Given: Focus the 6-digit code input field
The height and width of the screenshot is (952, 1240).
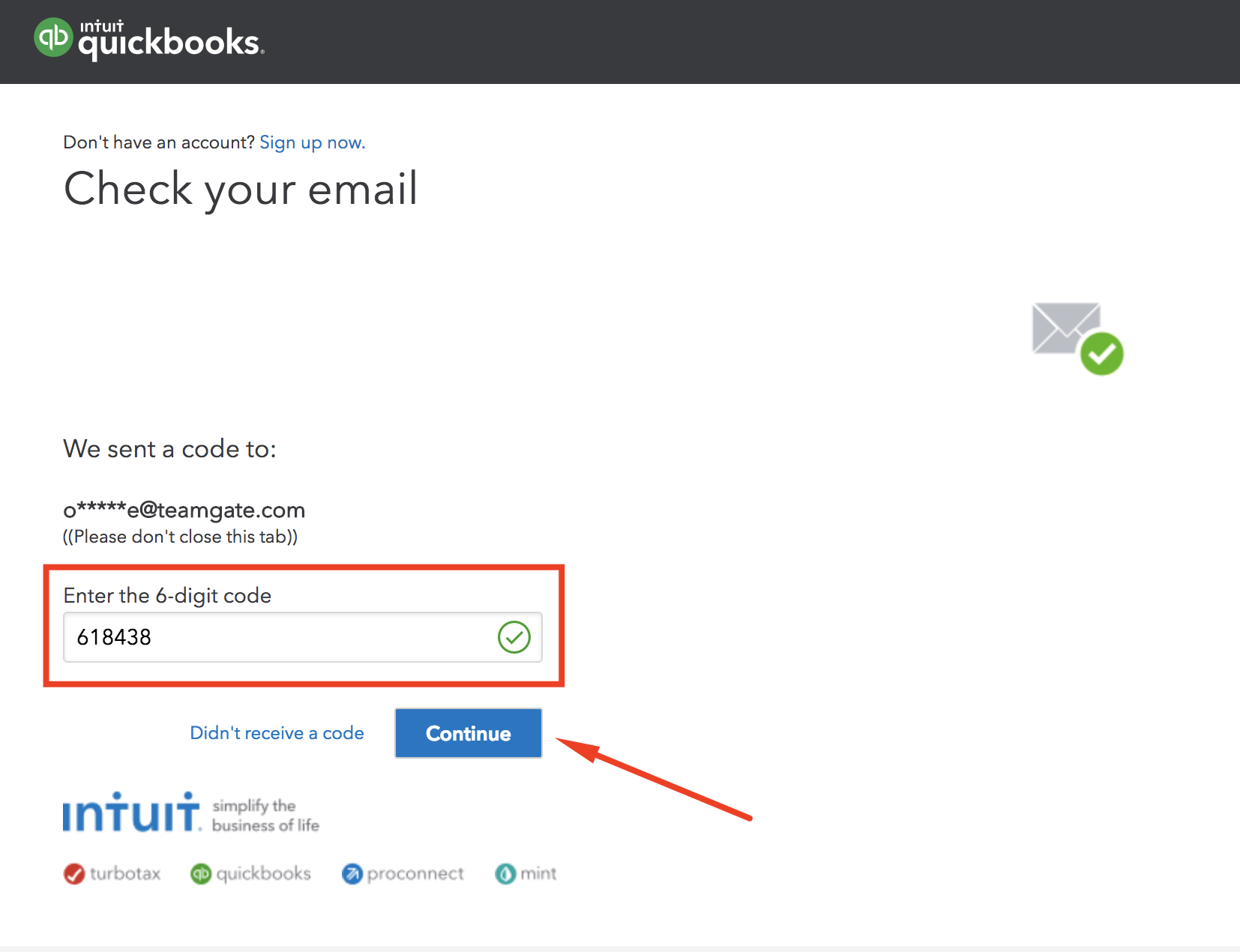Looking at the screenshot, I should click(303, 637).
